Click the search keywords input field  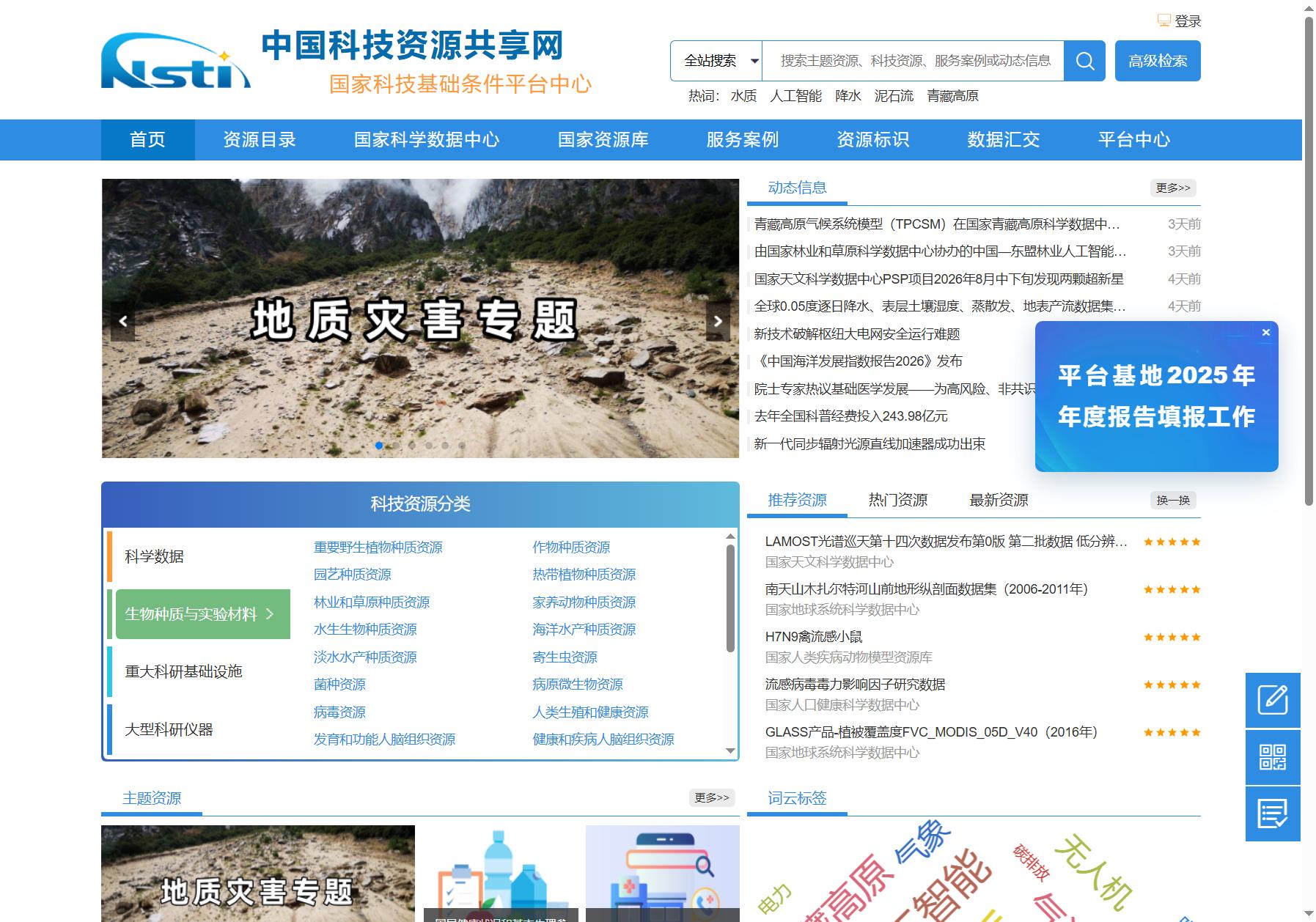tap(914, 61)
